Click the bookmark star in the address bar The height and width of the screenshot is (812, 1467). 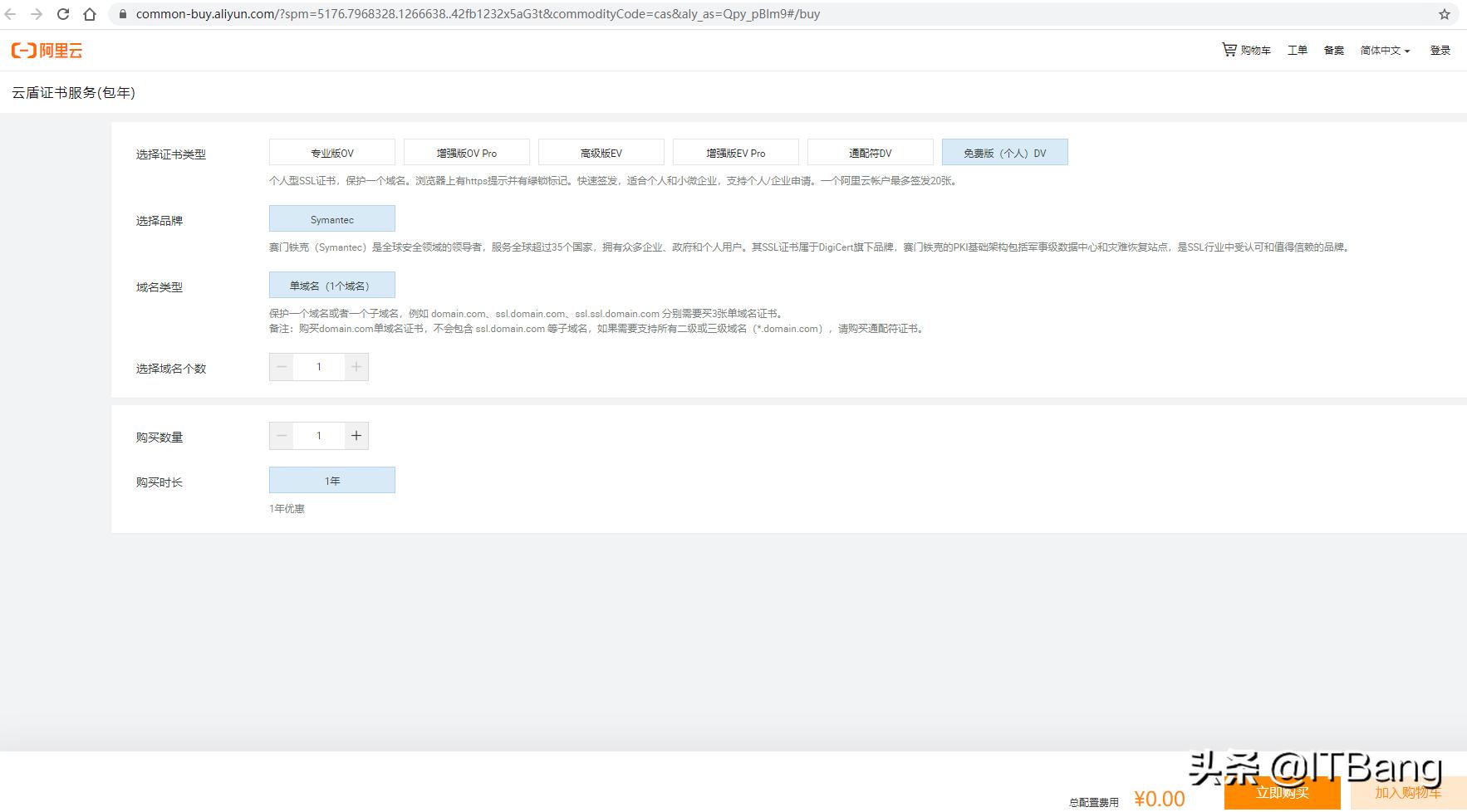pos(1444,13)
